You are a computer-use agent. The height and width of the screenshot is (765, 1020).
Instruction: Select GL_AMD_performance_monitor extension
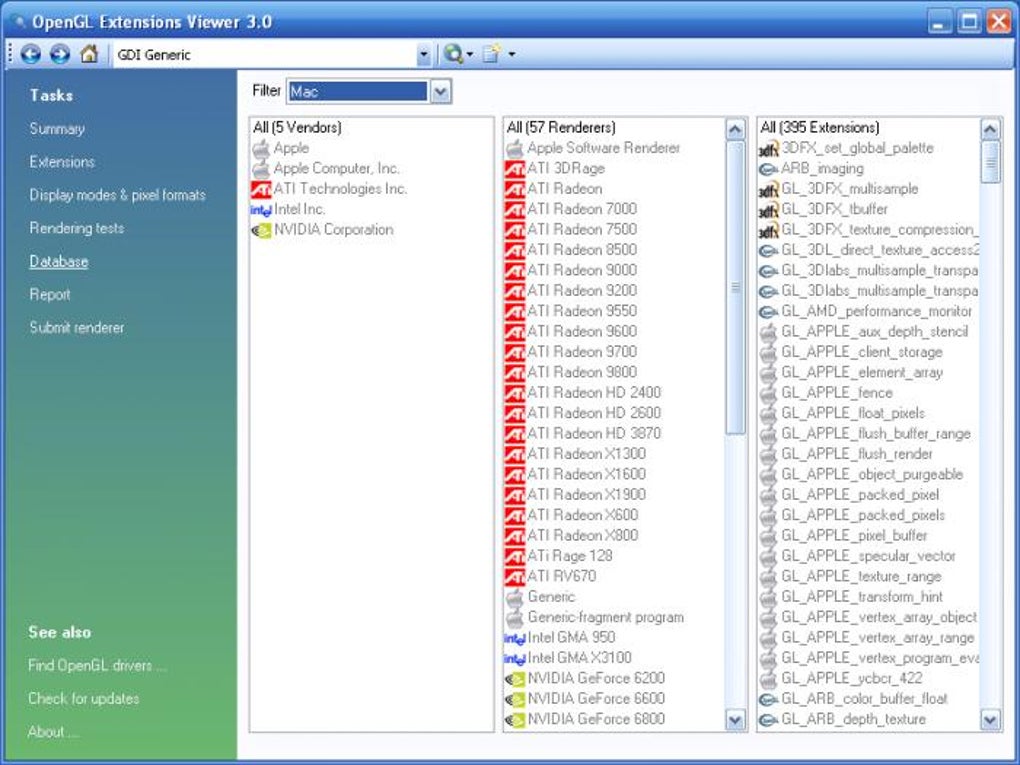pos(876,311)
